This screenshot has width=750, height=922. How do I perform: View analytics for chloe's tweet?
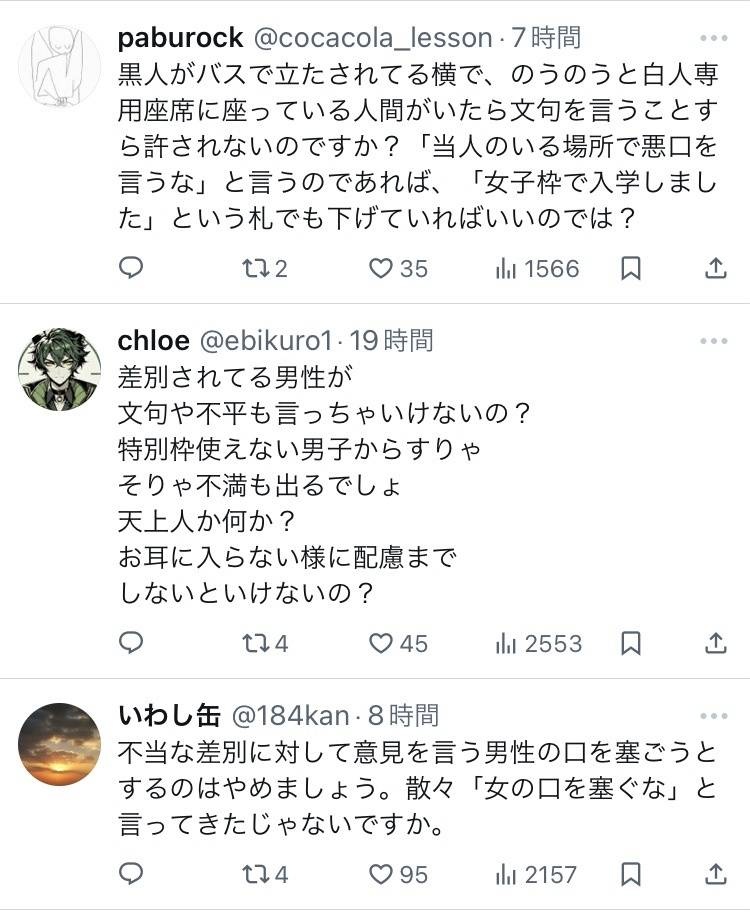[x=538, y=643]
